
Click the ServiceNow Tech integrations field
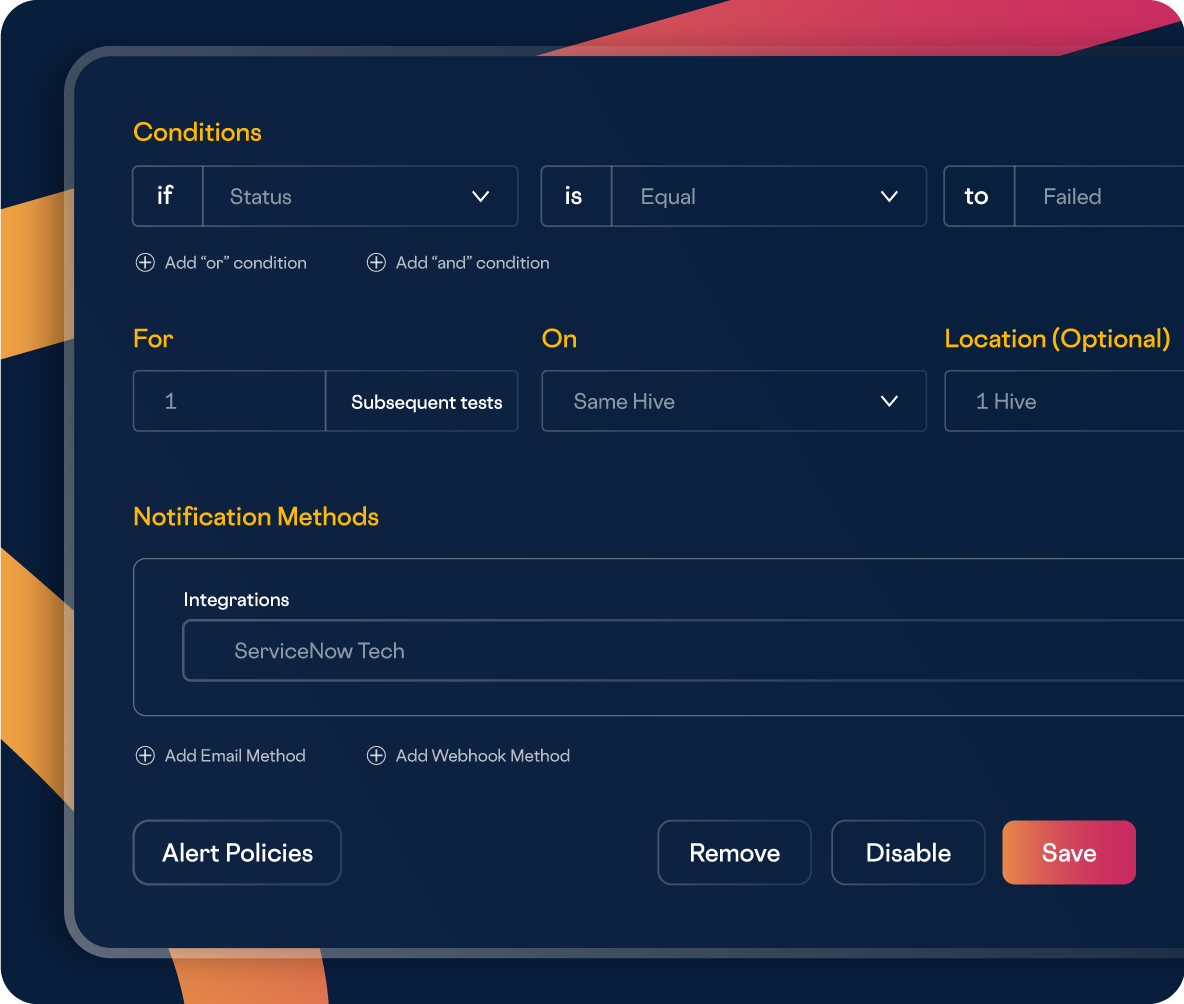[680, 651]
